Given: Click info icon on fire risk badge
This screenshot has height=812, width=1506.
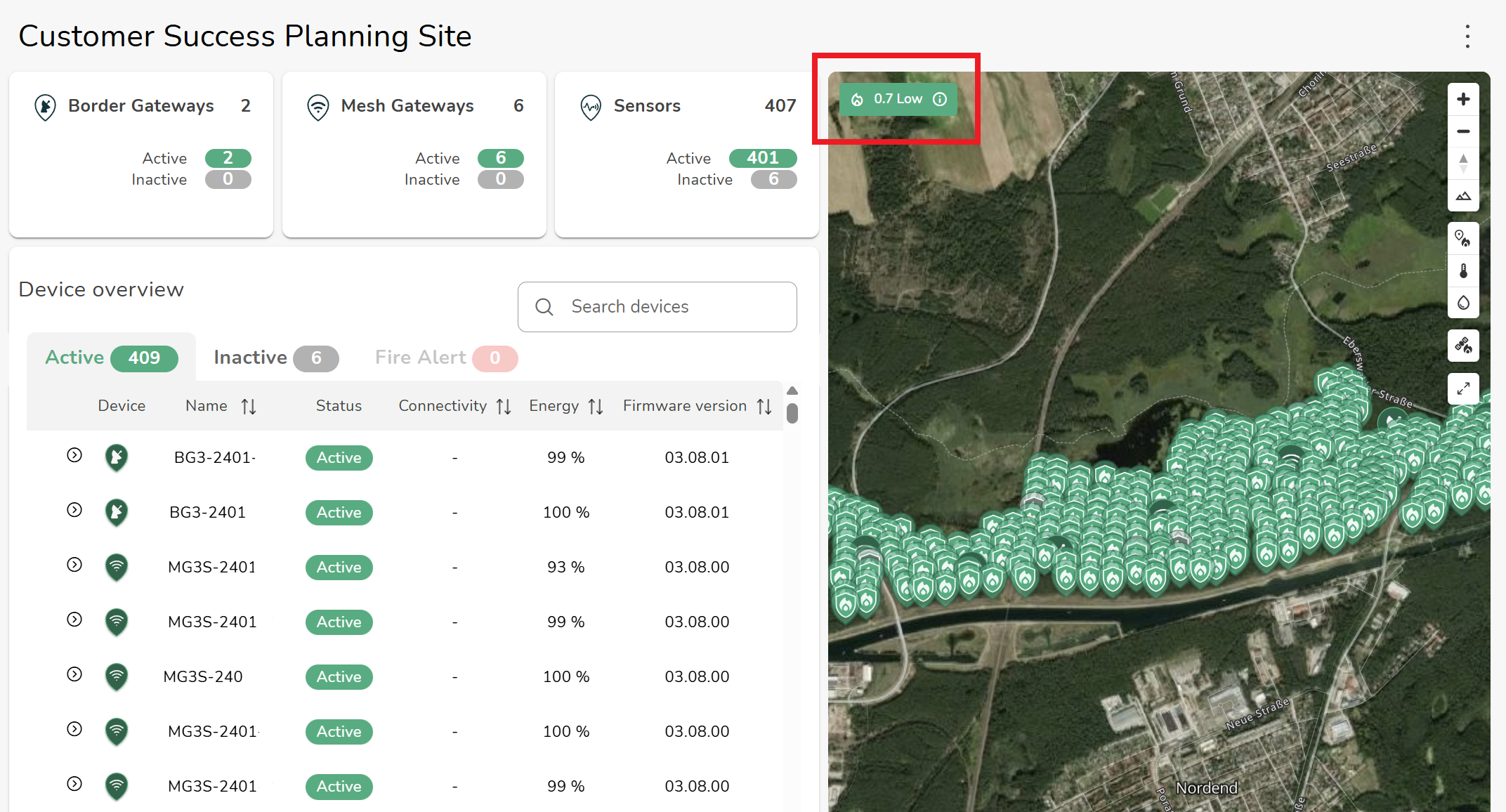Looking at the screenshot, I should coord(940,99).
